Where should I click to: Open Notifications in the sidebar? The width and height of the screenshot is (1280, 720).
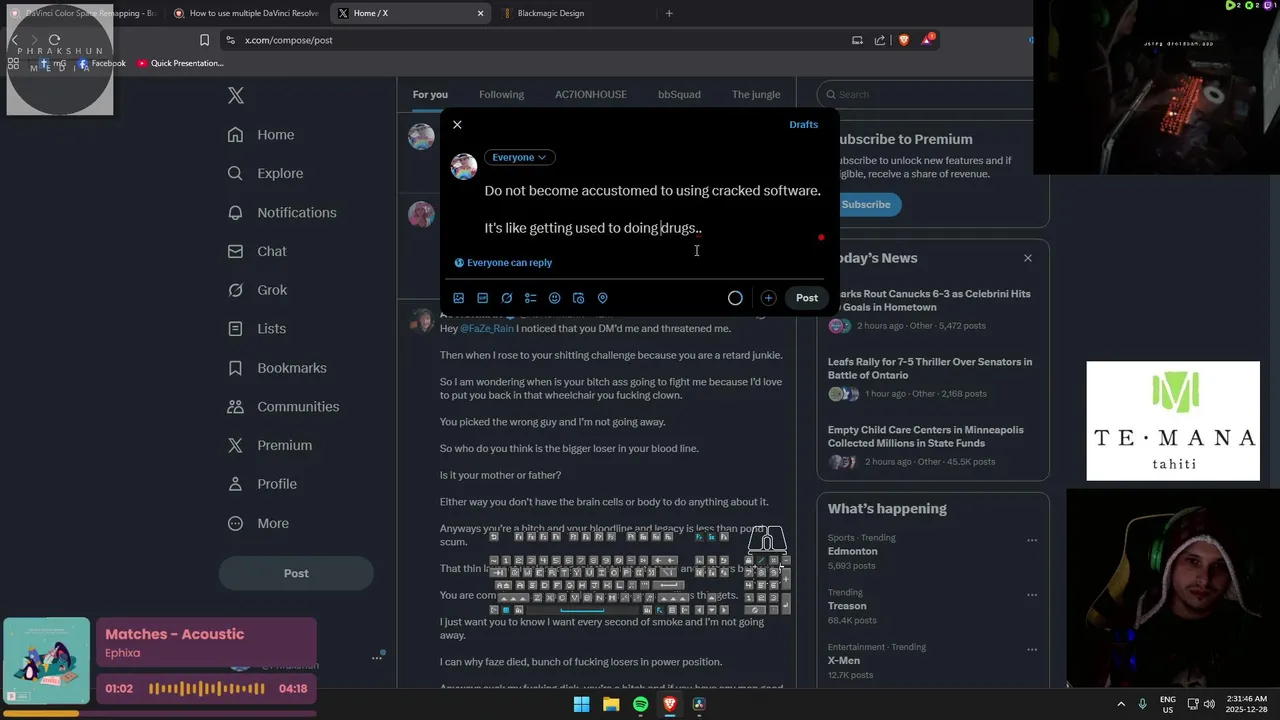click(x=282, y=212)
